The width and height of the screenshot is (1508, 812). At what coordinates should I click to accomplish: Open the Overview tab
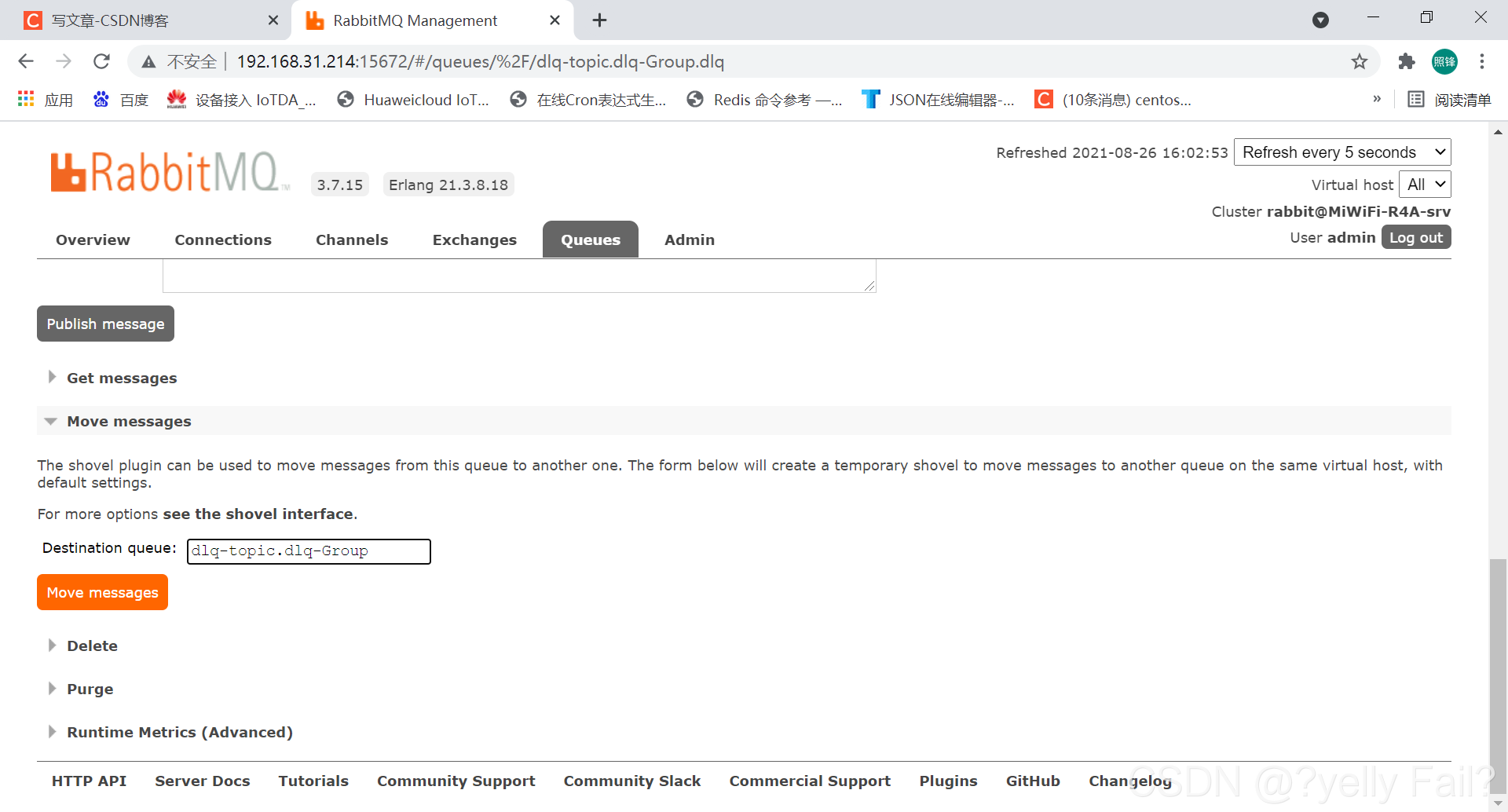click(x=93, y=240)
